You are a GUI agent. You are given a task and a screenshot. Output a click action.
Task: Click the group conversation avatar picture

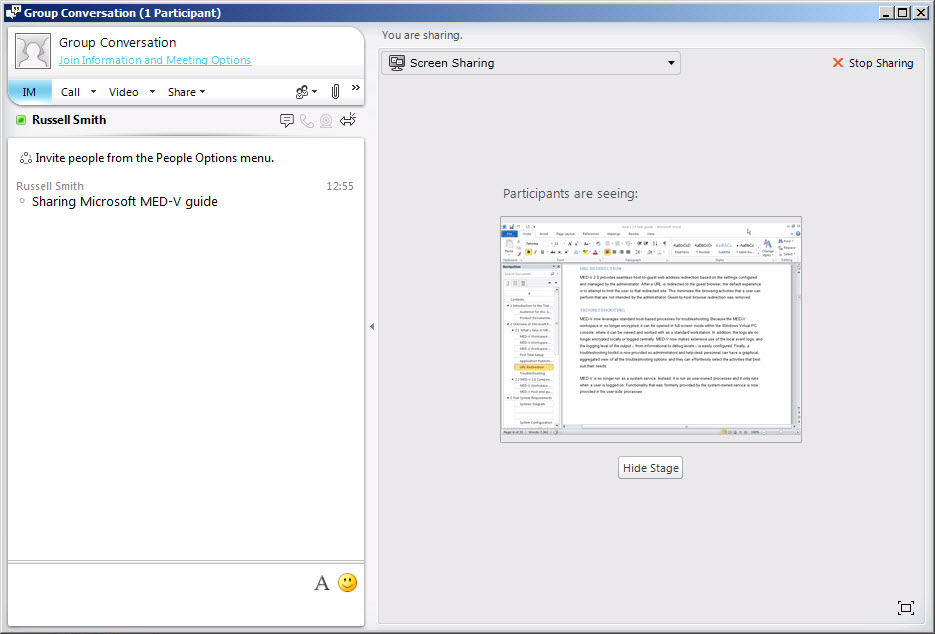(x=33, y=51)
